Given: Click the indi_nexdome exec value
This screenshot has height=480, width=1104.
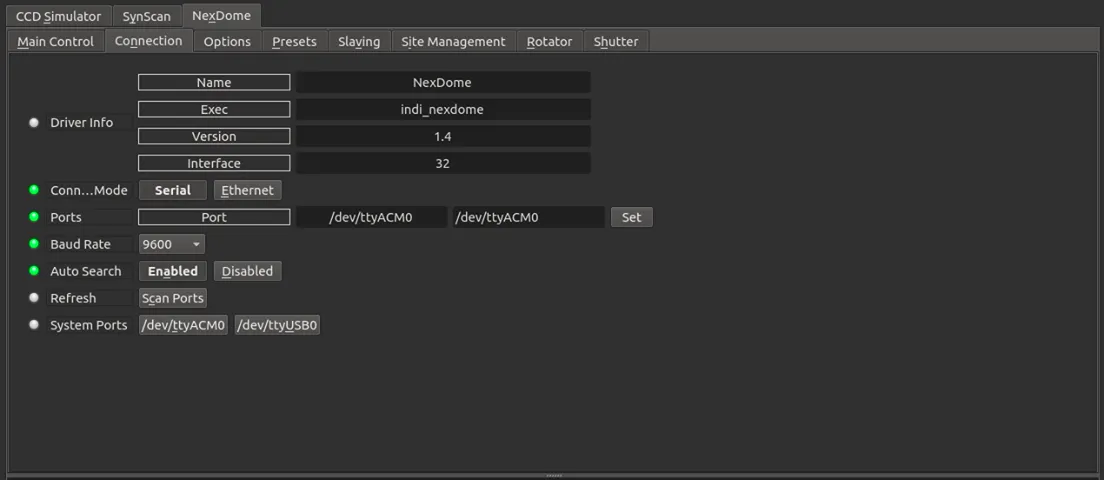Looking at the screenshot, I should [x=443, y=109].
